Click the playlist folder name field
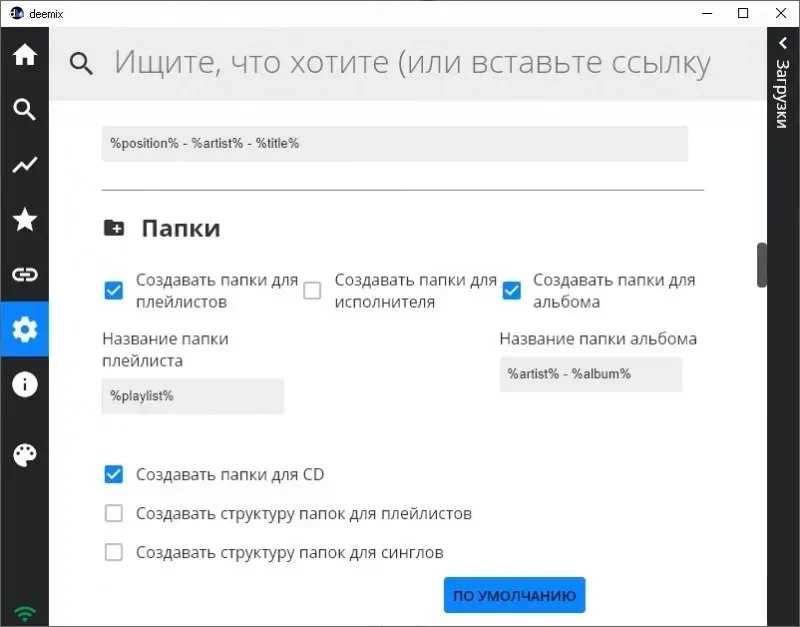The height and width of the screenshot is (627, 800). click(193, 396)
